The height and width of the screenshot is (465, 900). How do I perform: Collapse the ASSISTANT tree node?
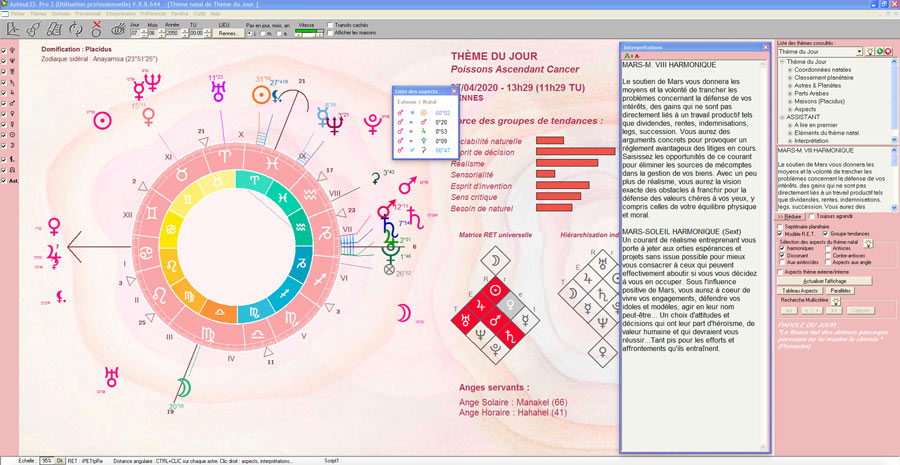point(782,117)
